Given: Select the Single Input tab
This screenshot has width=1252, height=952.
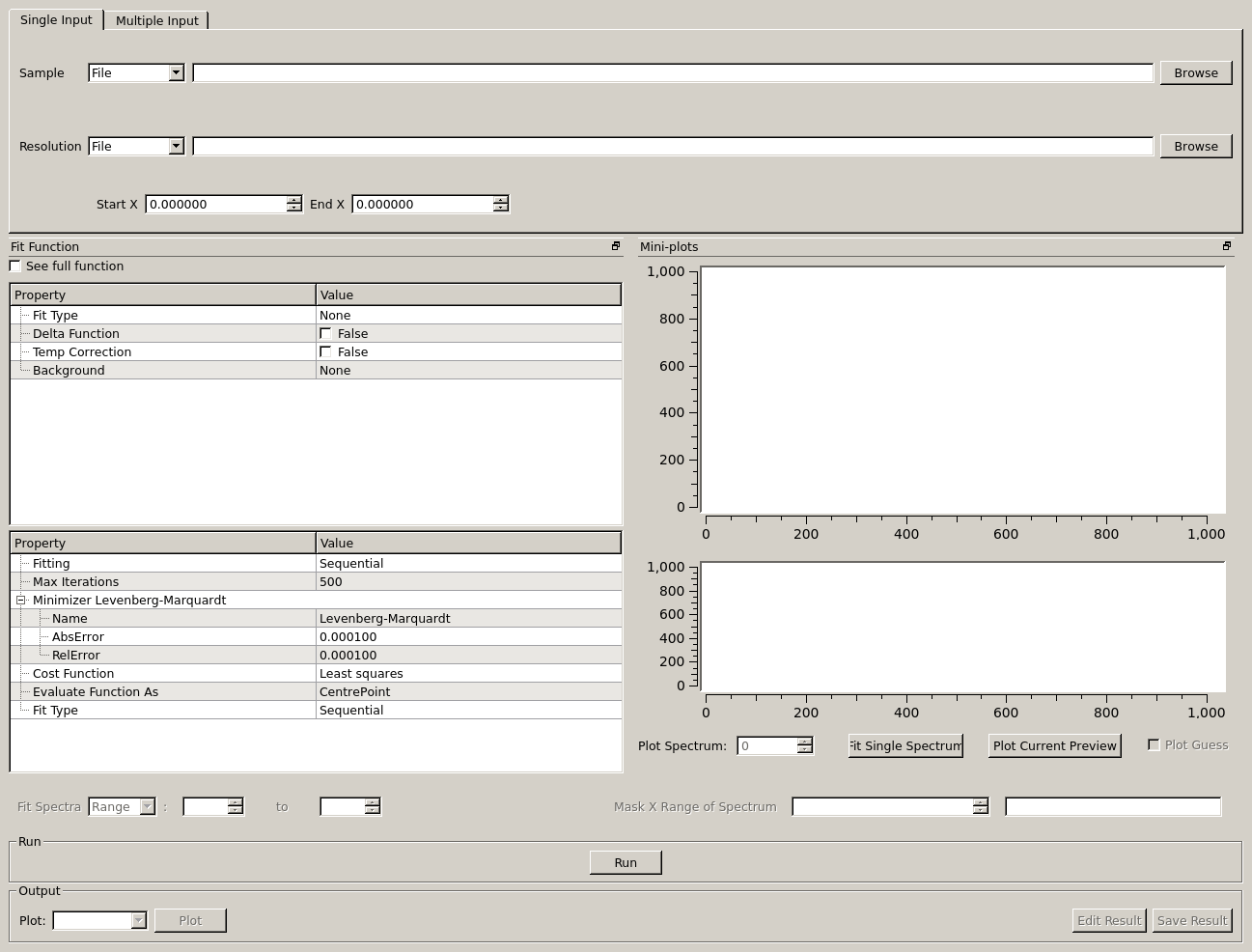Looking at the screenshot, I should point(56,20).
